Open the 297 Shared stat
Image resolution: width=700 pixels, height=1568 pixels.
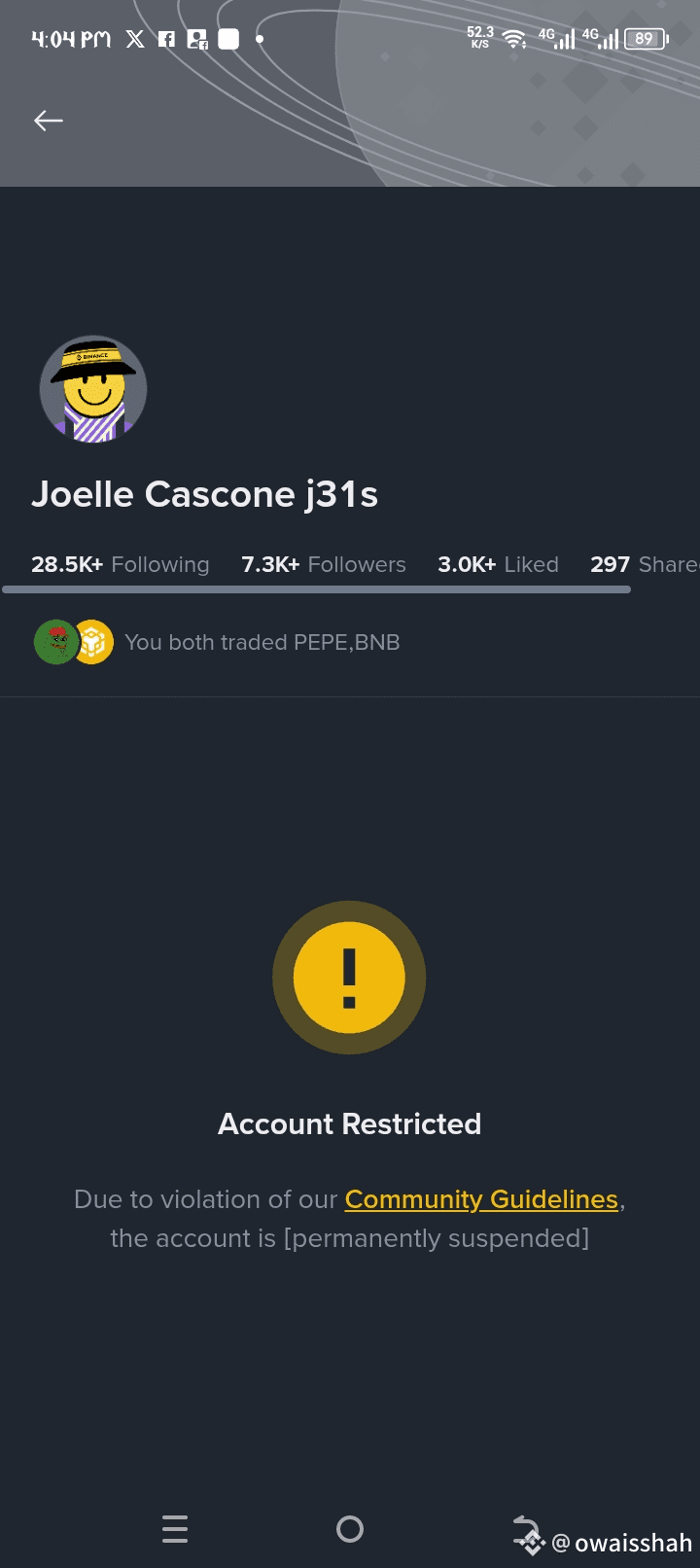(x=645, y=564)
